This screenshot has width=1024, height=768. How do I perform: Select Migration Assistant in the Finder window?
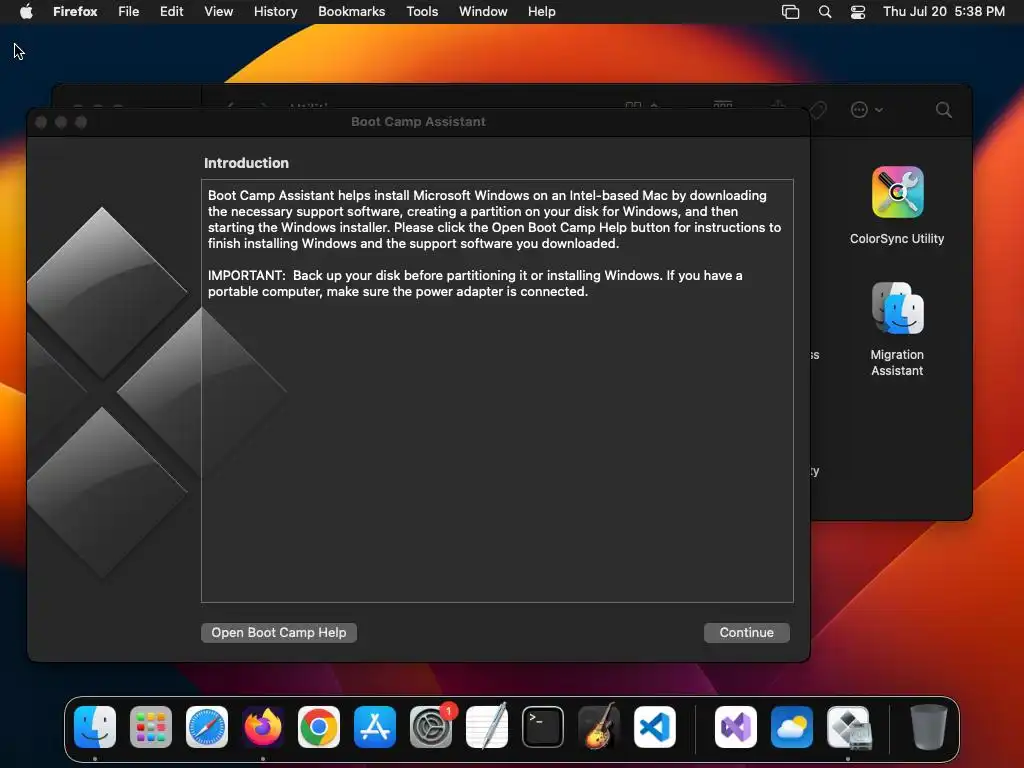(x=897, y=329)
